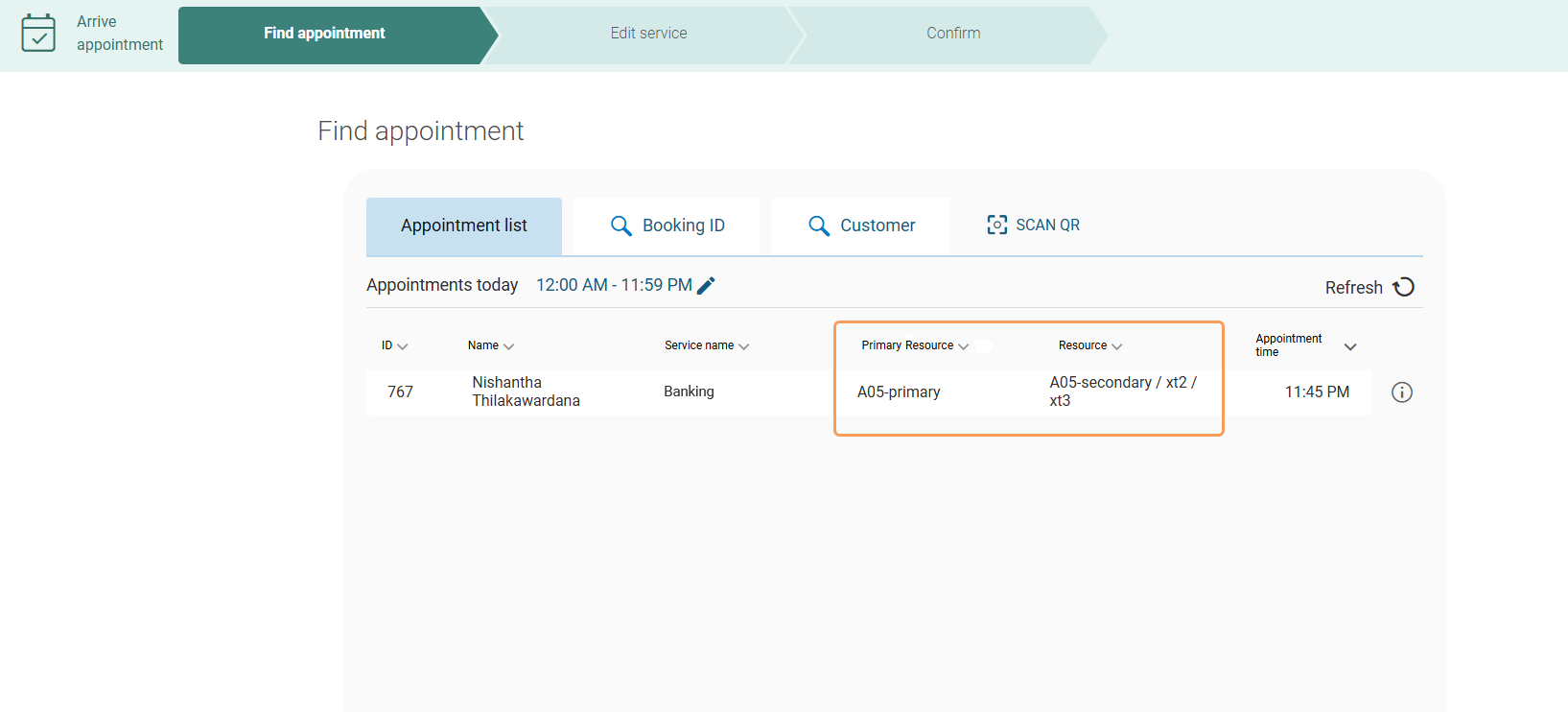Click the pencil icon to edit time range
Image resolution: width=1568 pixels, height=712 pixels.
(706, 285)
